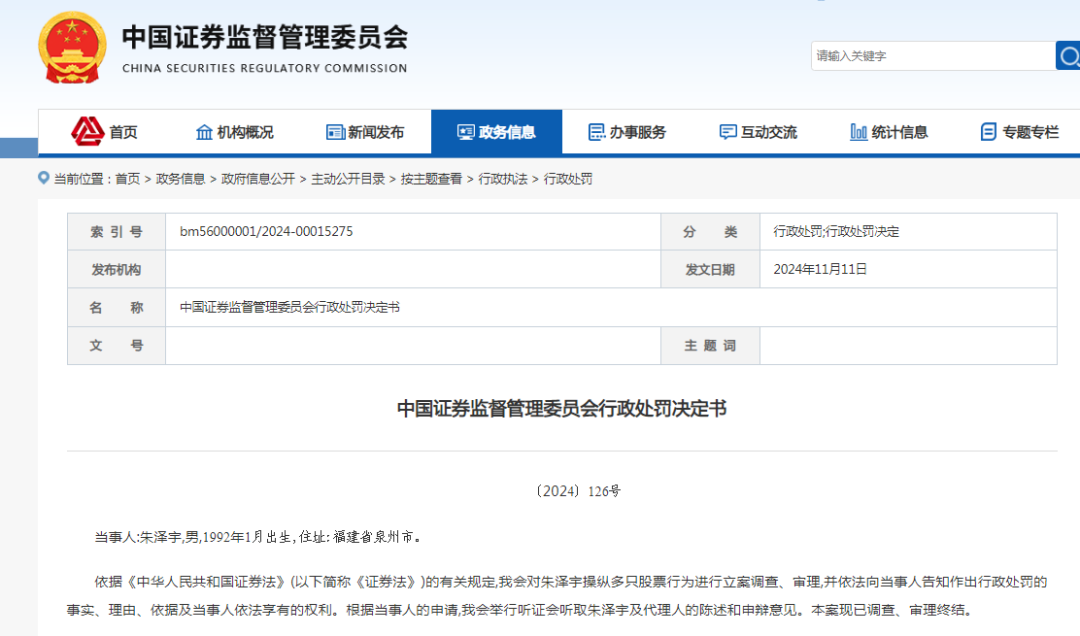Click the 中国证券监督管理委员会 site title text

265,38
